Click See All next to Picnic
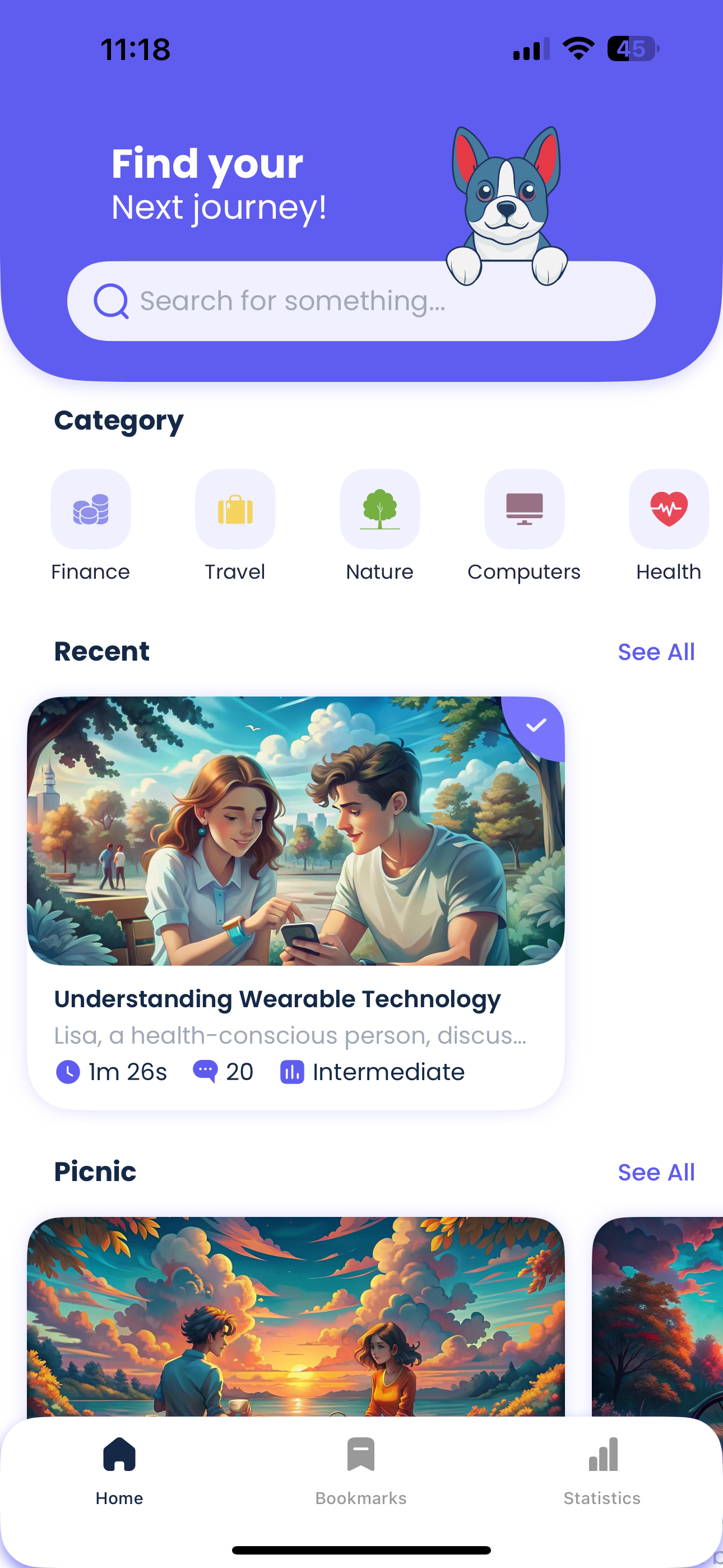The image size is (723, 1568). click(656, 1172)
